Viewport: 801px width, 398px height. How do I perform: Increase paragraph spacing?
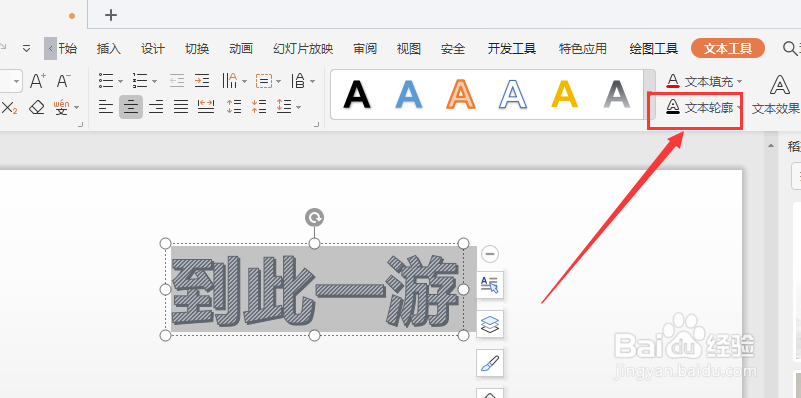[x=234, y=107]
